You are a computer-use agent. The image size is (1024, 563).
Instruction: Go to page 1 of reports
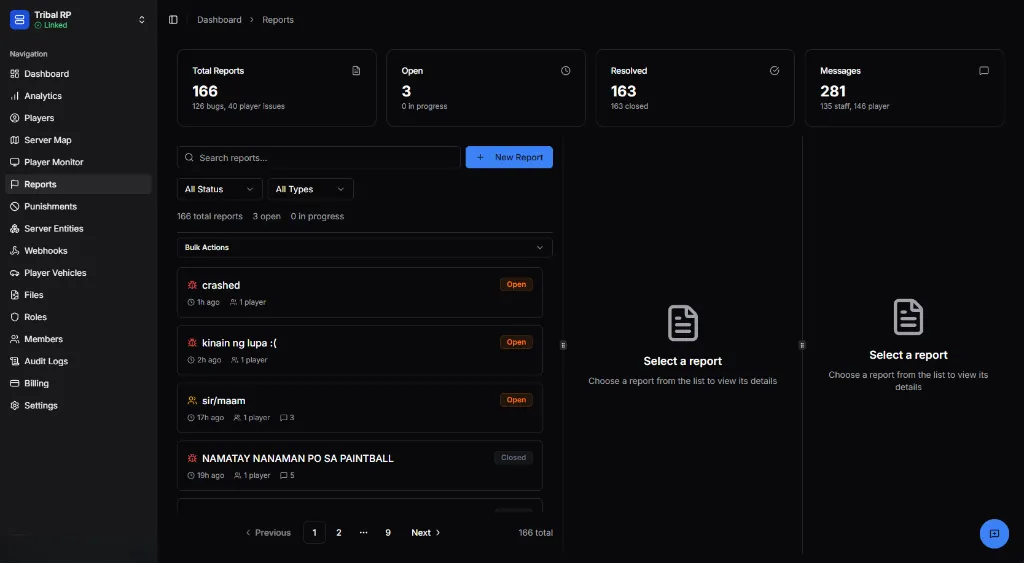314,533
